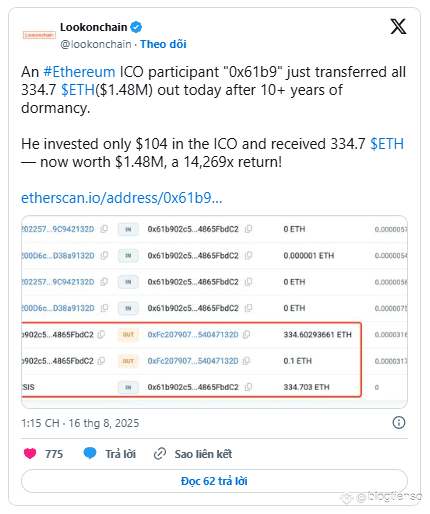Click the 0xFc207907...54047132D address in 0.1 ETH row
This screenshot has height=514, width=430.
(193, 361)
